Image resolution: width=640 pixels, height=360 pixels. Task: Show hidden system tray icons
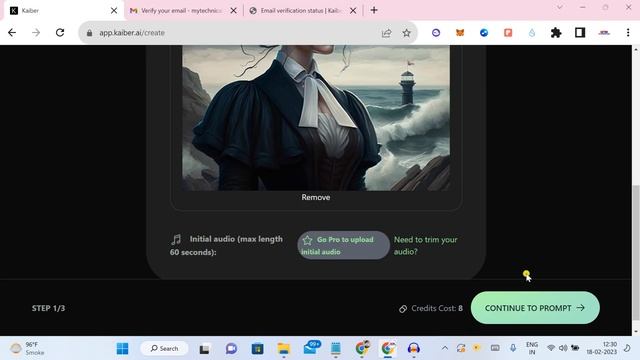tap(445, 348)
